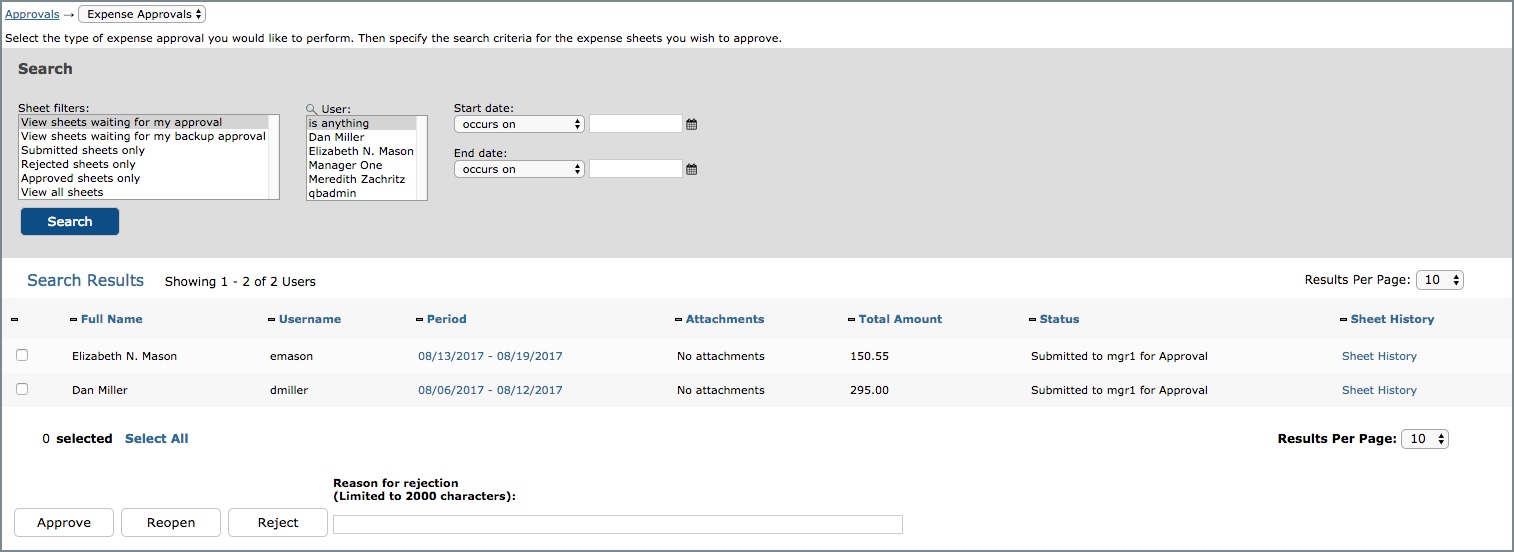Sort by Username column header
Screen dimensions: 1514x552
pos(310,319)
